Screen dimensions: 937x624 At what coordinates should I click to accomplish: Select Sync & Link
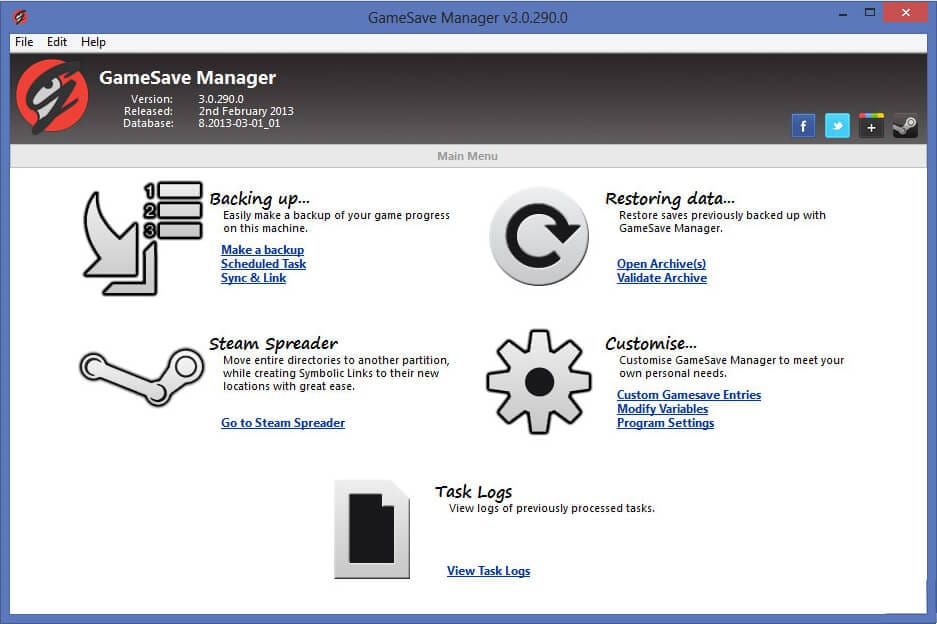coord(253,277)
